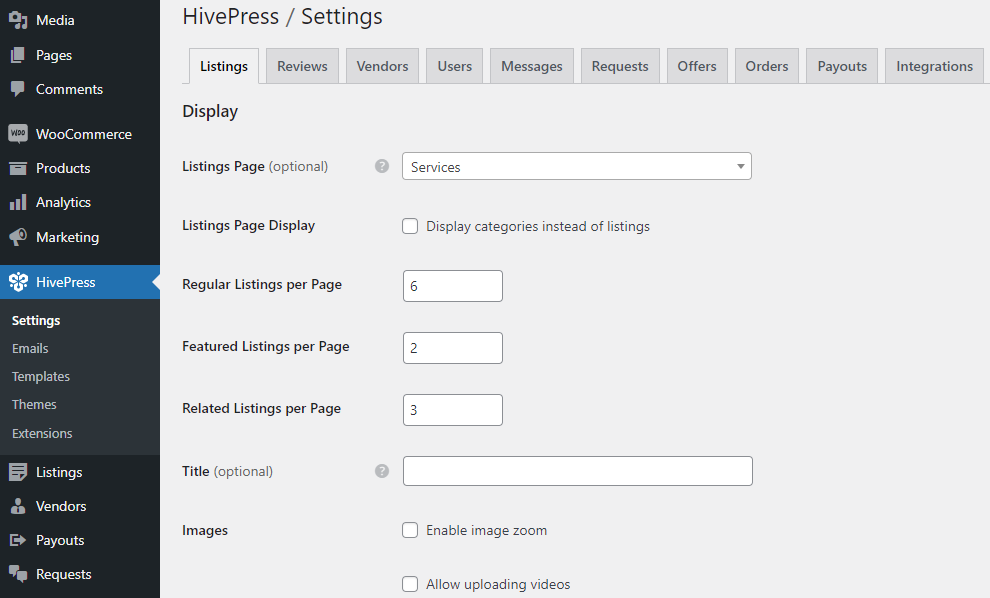
Task: Open Payouts via its sidebar icon
Action: [x=19, y=540]
